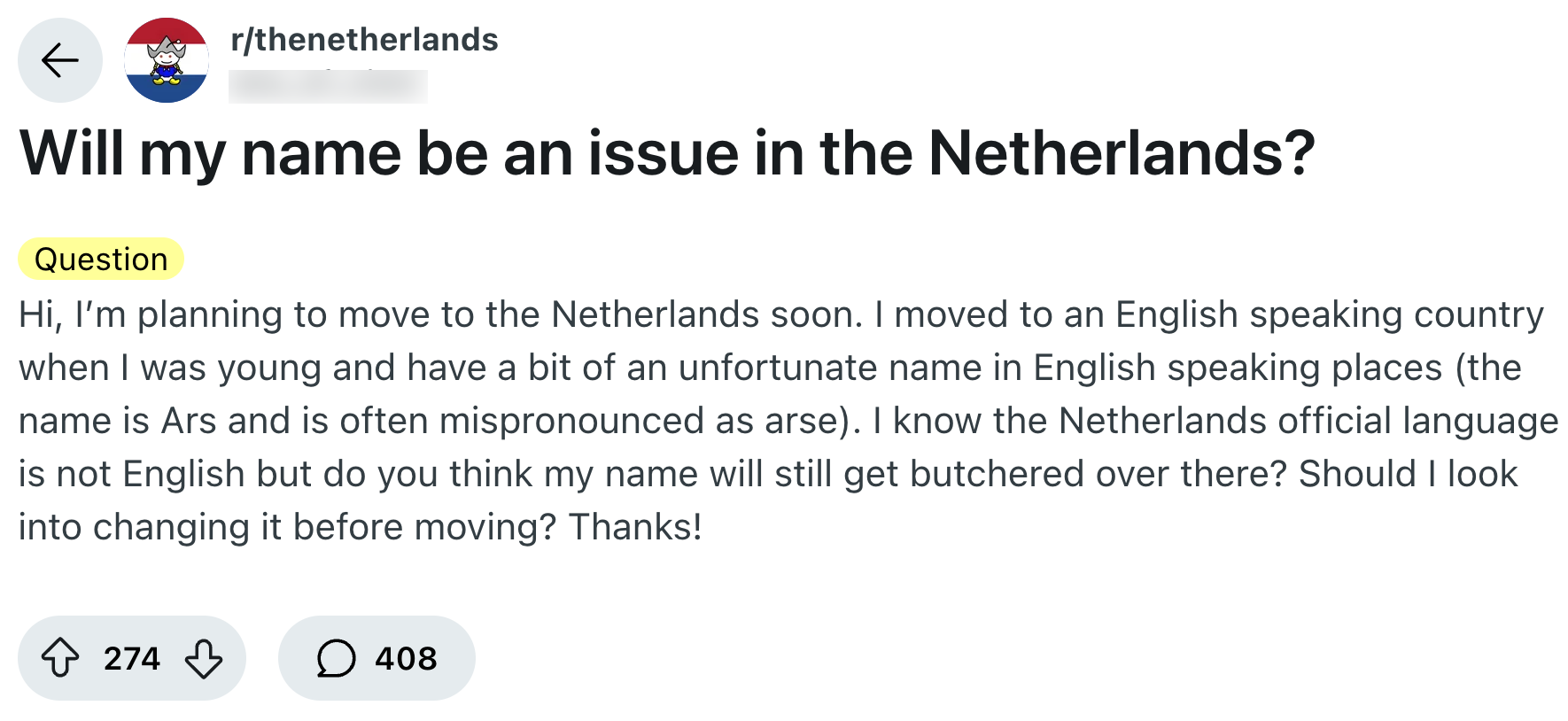Click the 274 vote count
This screenshot has height=721, width=1568.
click(x=132, y=658)
